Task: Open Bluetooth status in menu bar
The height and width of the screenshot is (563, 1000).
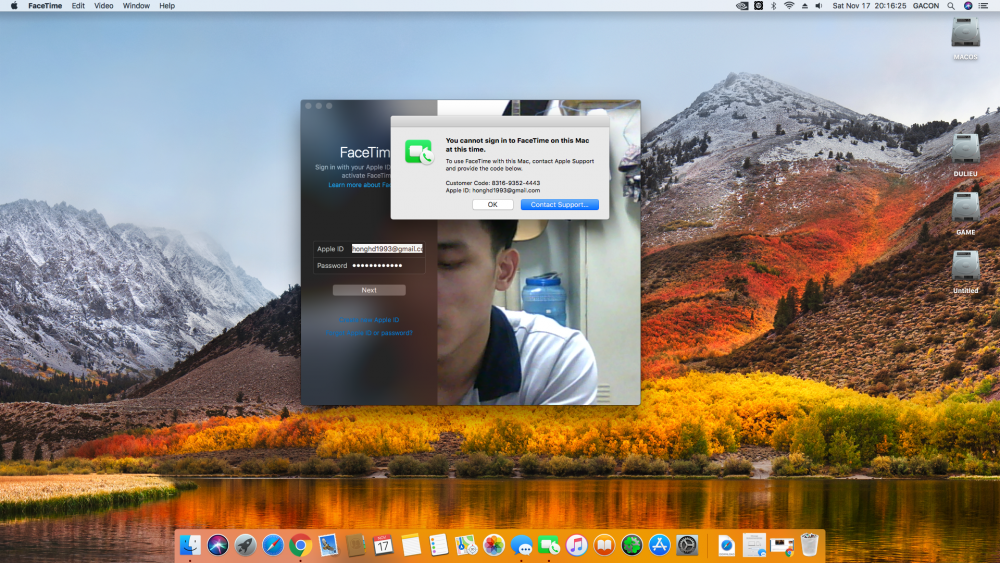Action: (774, 6)
